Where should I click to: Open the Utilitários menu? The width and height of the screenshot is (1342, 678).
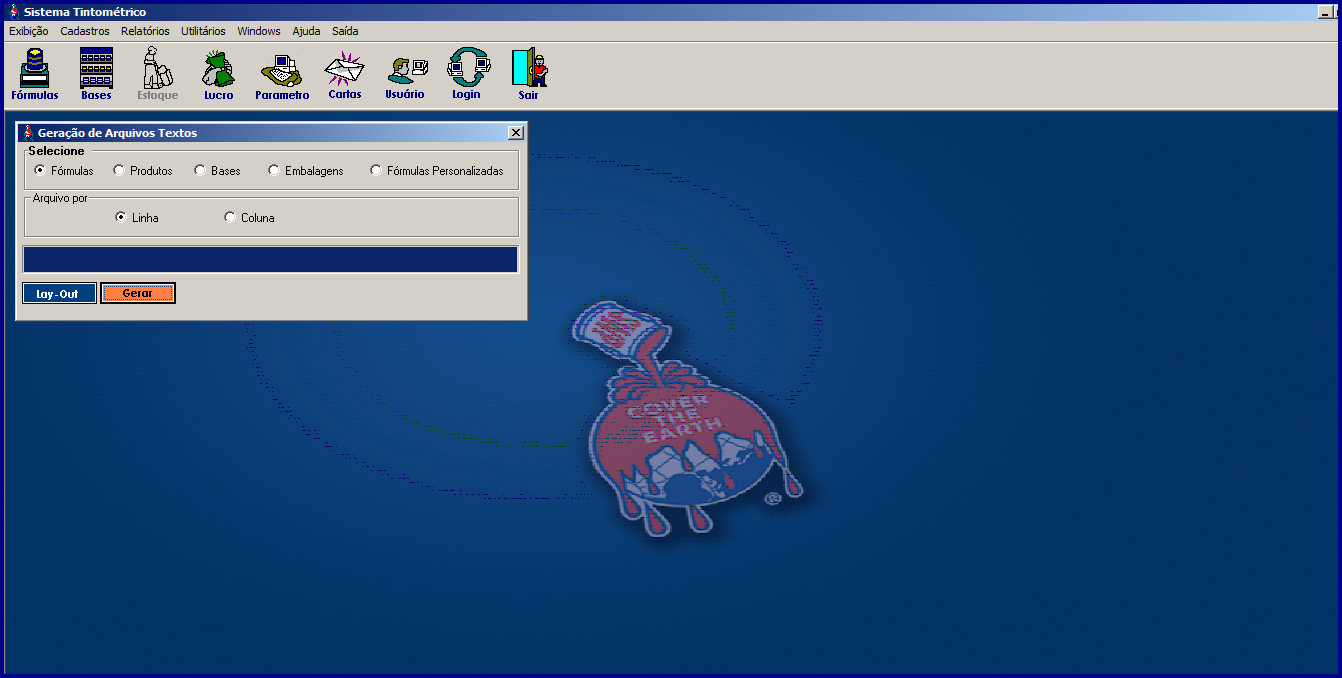pyautogui.click(x=203, y=31)
